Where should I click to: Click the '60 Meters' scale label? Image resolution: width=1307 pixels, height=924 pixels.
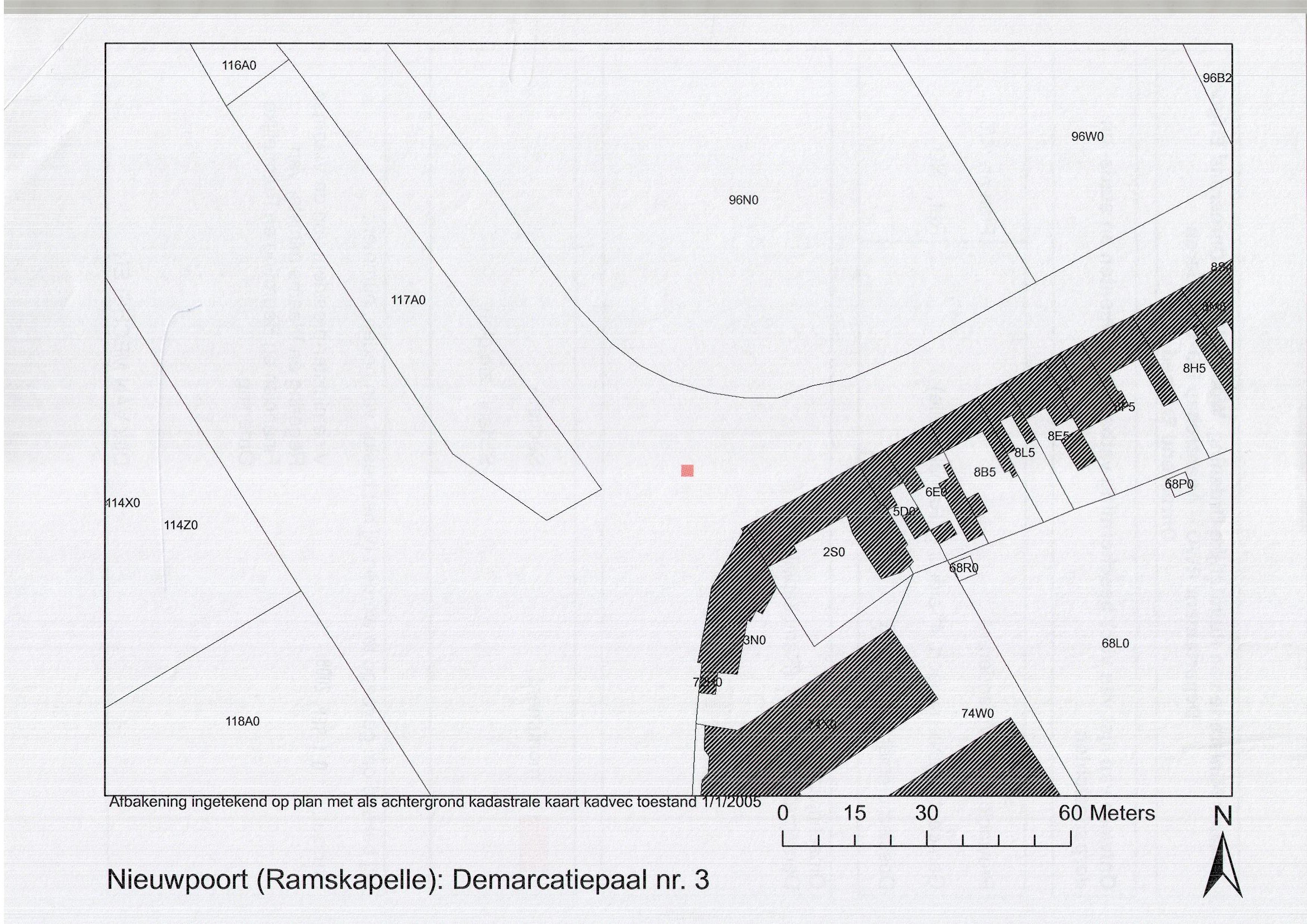[x=1106, y=813]
